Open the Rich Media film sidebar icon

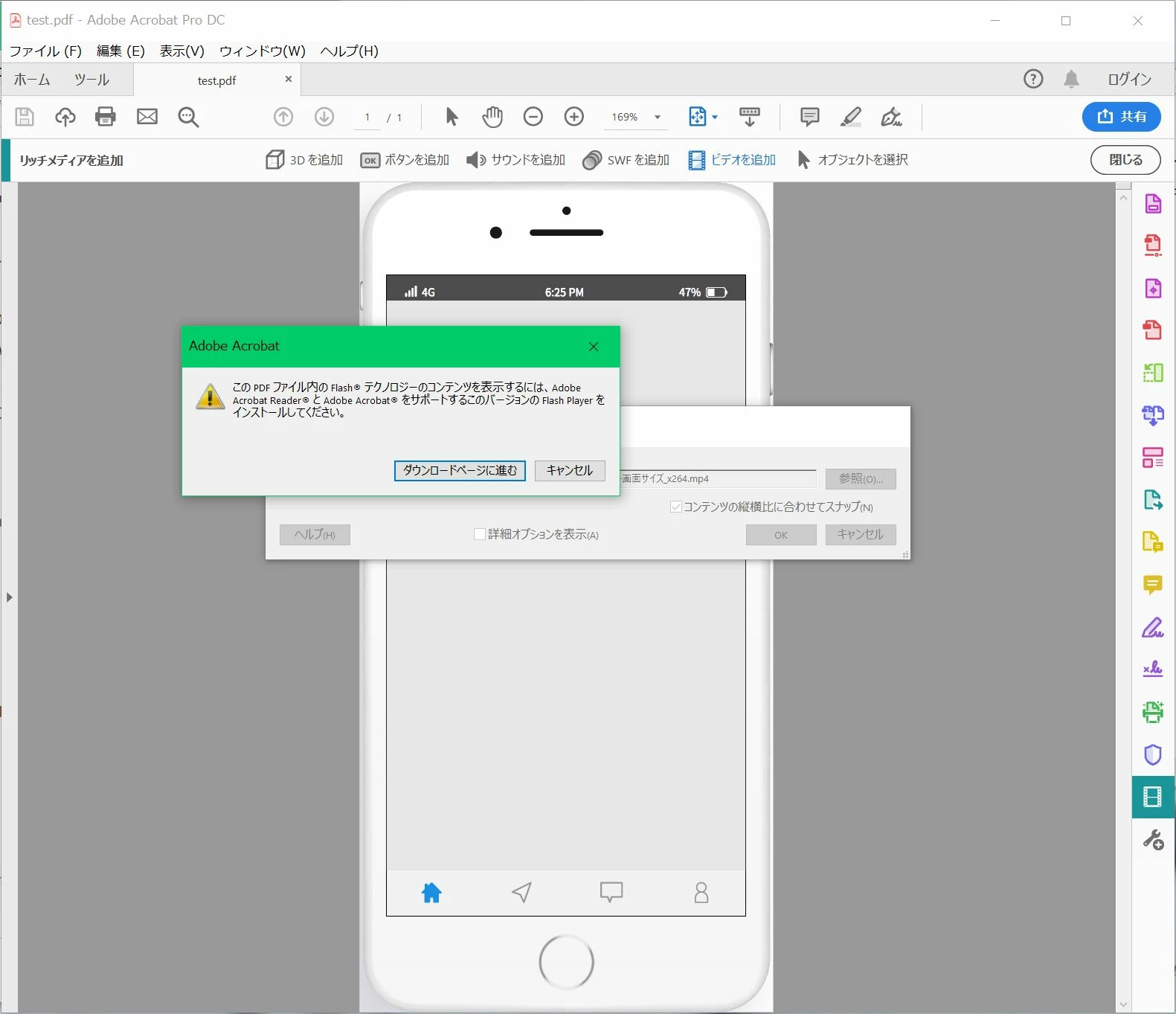click(x=1153, y=797)
